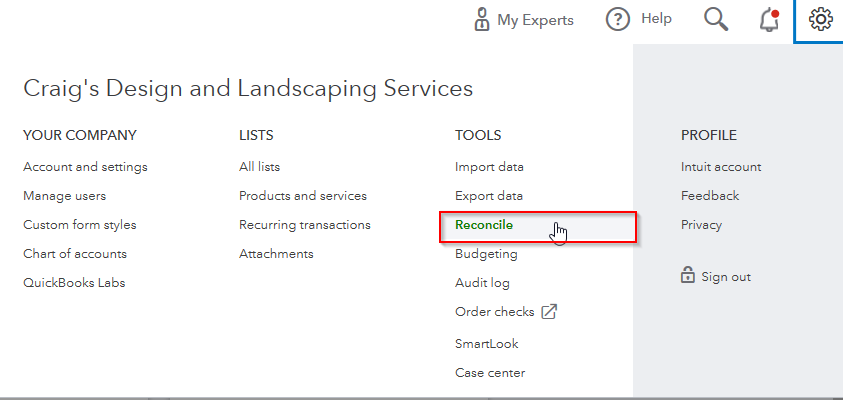Image resolution: width=843 pixels, height=400 pixels.
Task: Click Craig's Design and Landscaping Services title
Action: click(x=248, y=89)
